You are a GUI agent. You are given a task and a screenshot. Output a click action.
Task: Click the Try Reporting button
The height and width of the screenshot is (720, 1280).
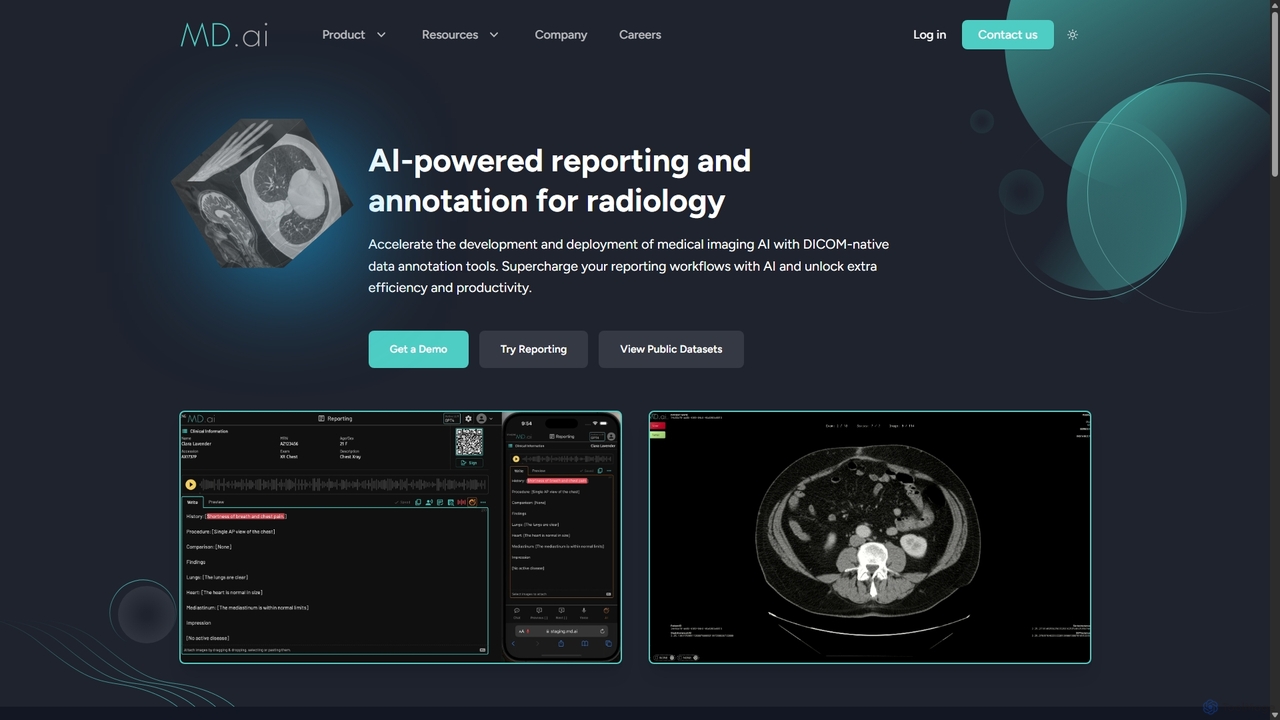click(x=533, y=349)
